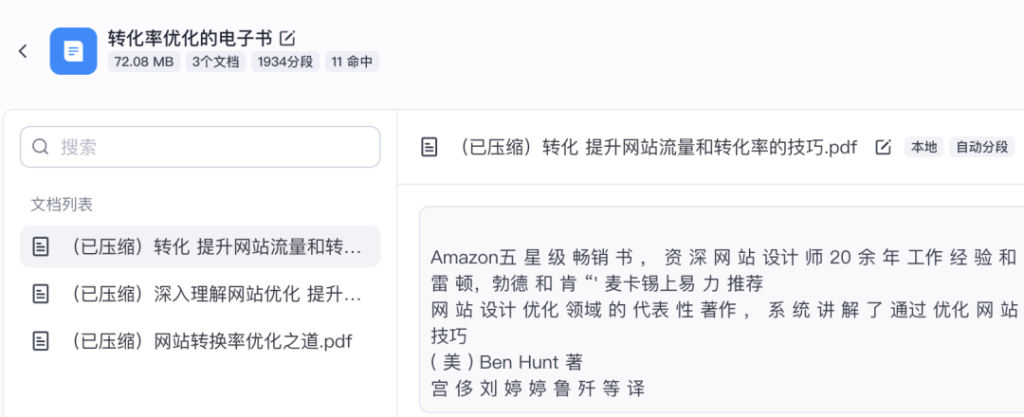
Task: Open the document 网站转换率优化之道.pdf
Action: tap(200, 341)
